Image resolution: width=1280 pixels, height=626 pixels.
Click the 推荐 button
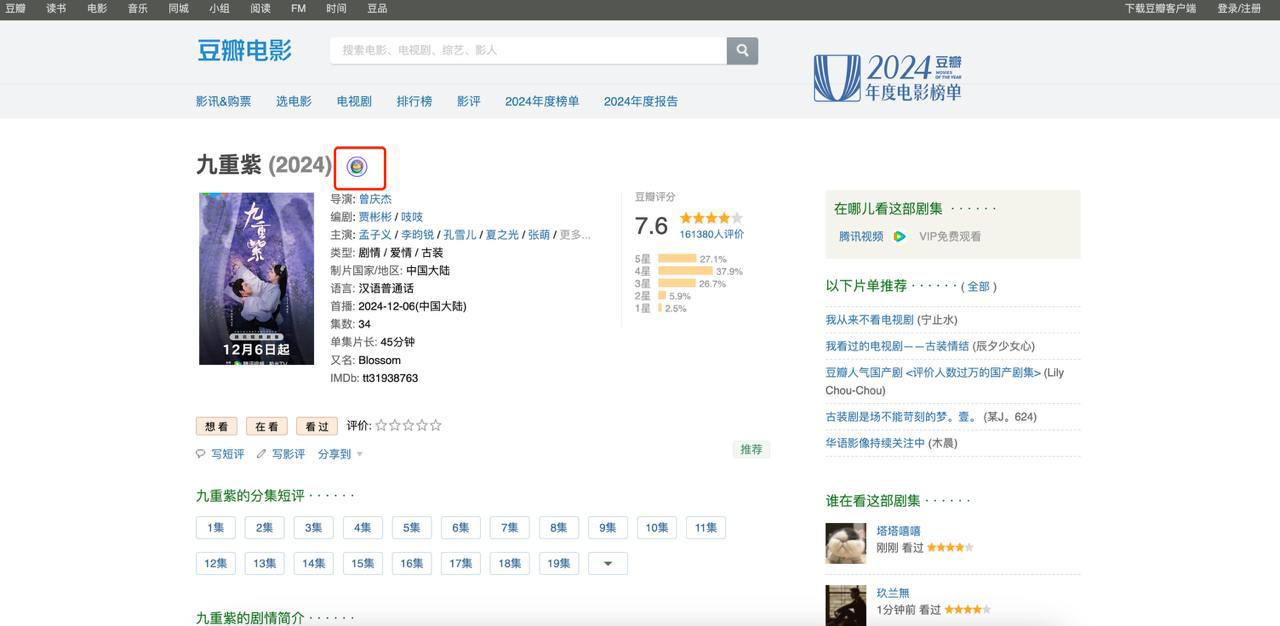(x=751, y=450)
